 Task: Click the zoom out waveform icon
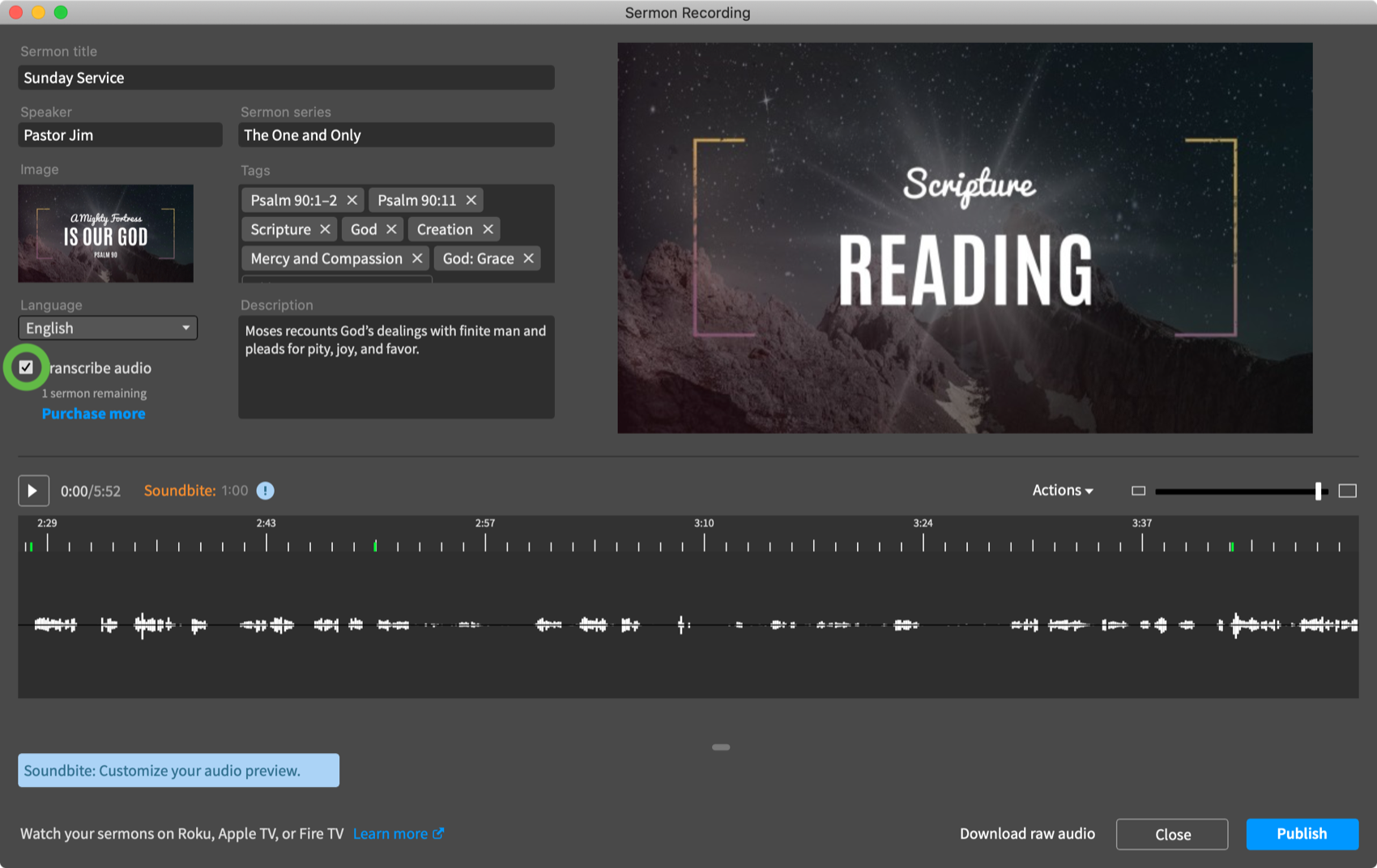pyautogui.click(x=1138, y=491)
